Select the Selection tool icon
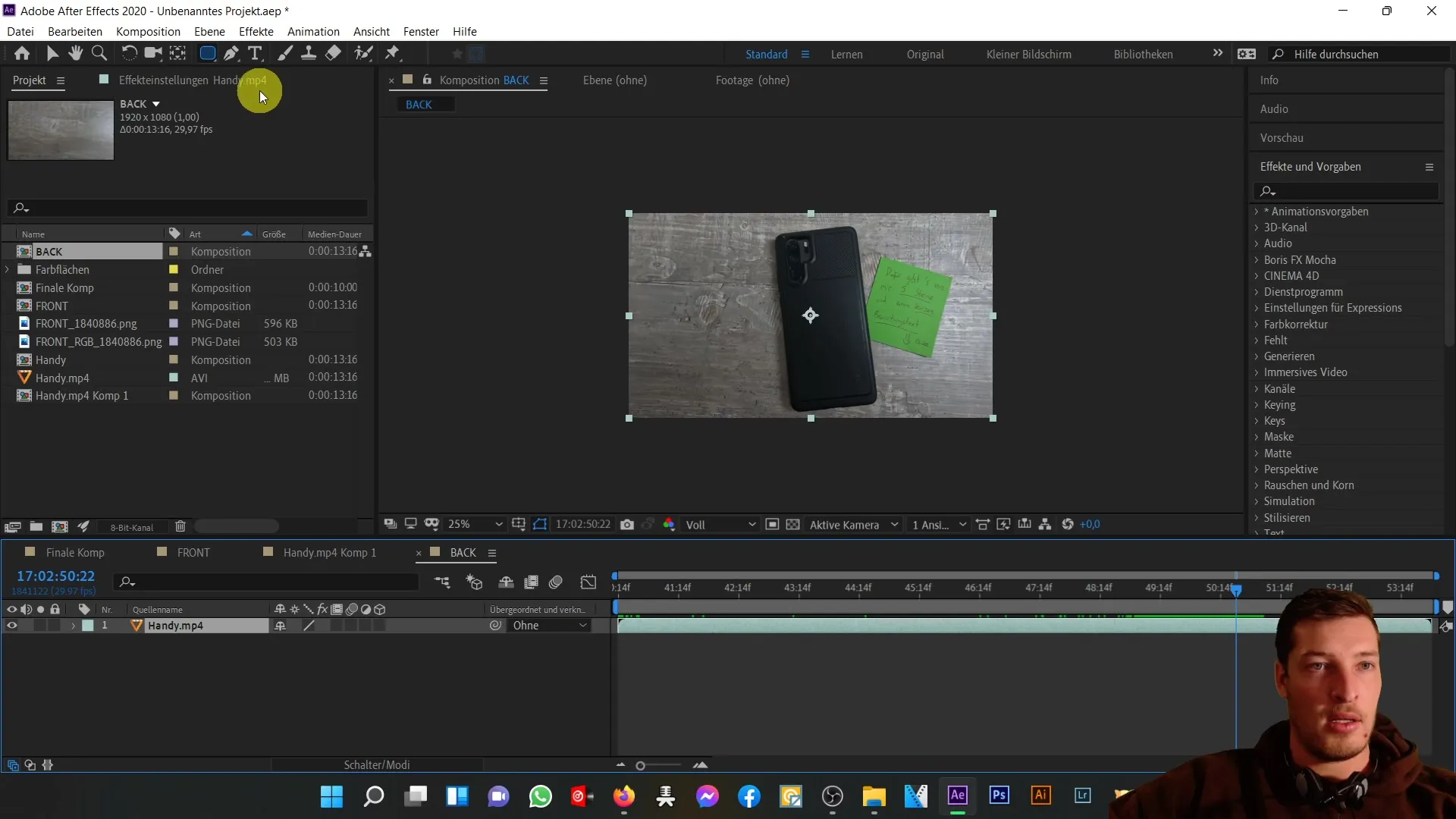1456x819 pixels. click(x=52, y=53)
